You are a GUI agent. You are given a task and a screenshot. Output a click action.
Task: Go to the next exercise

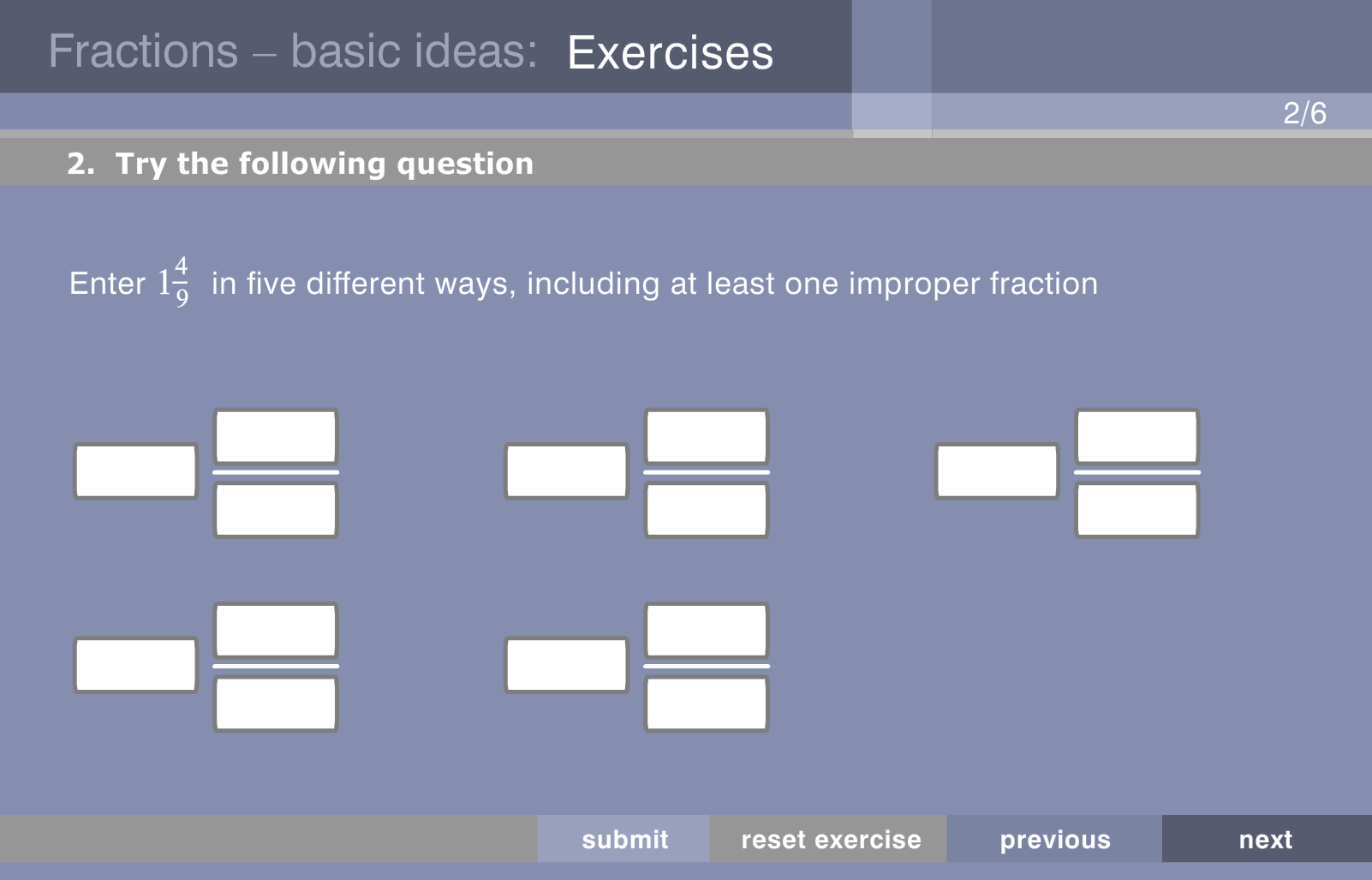pos(1267,839)
